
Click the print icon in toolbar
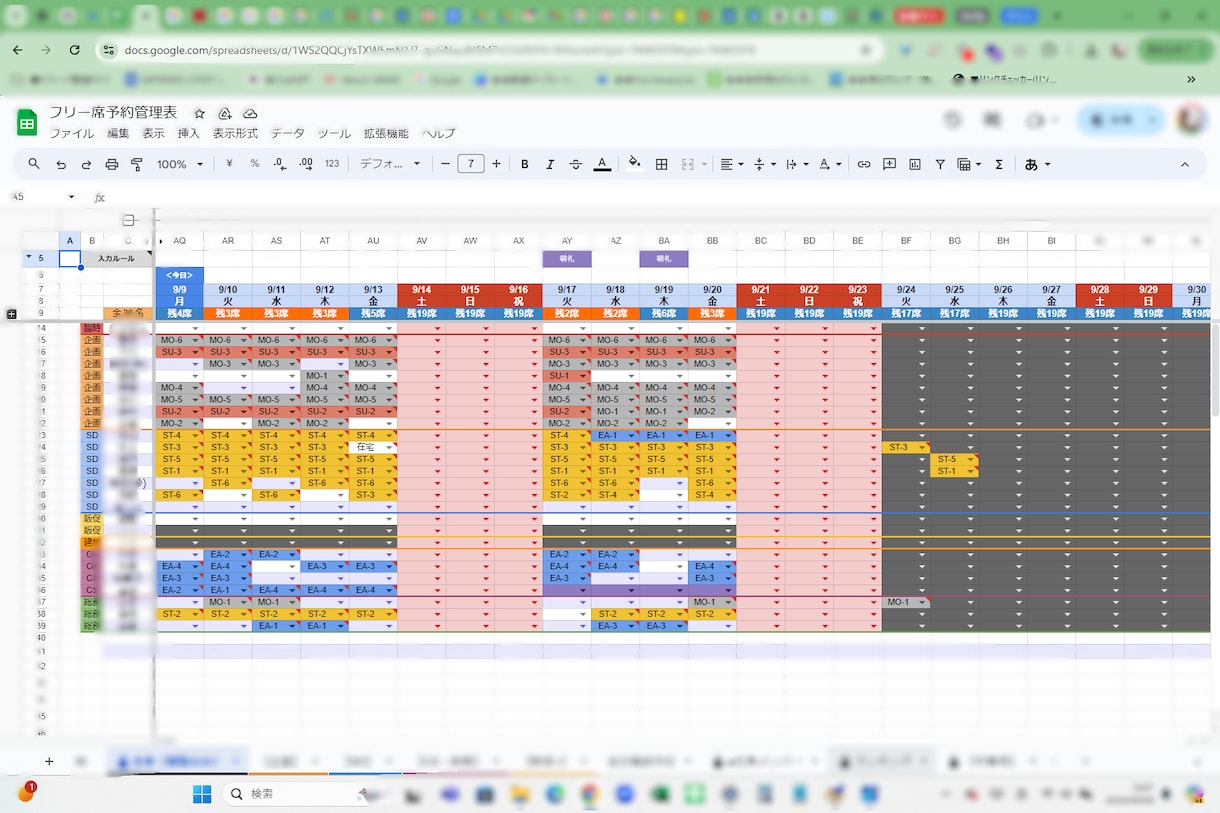pos(111,164)
